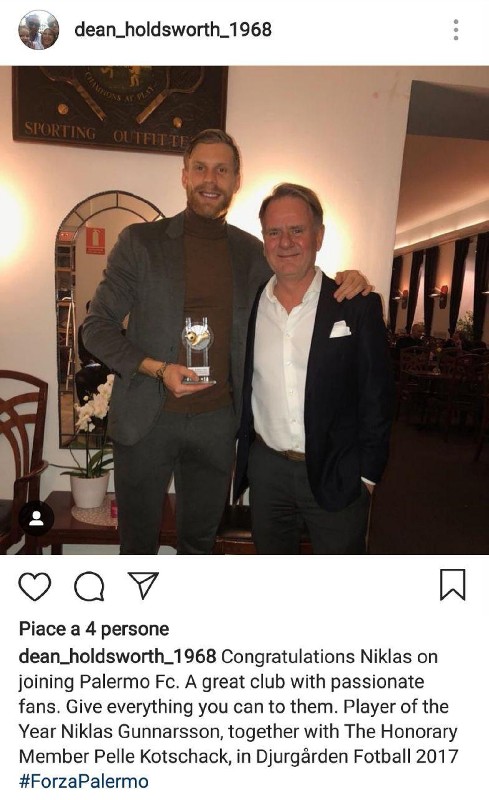Screen dimensions: 489x800
Task: Tap the caption line mentioning Djurgården Fotball 2017
Action: point(238,756)
